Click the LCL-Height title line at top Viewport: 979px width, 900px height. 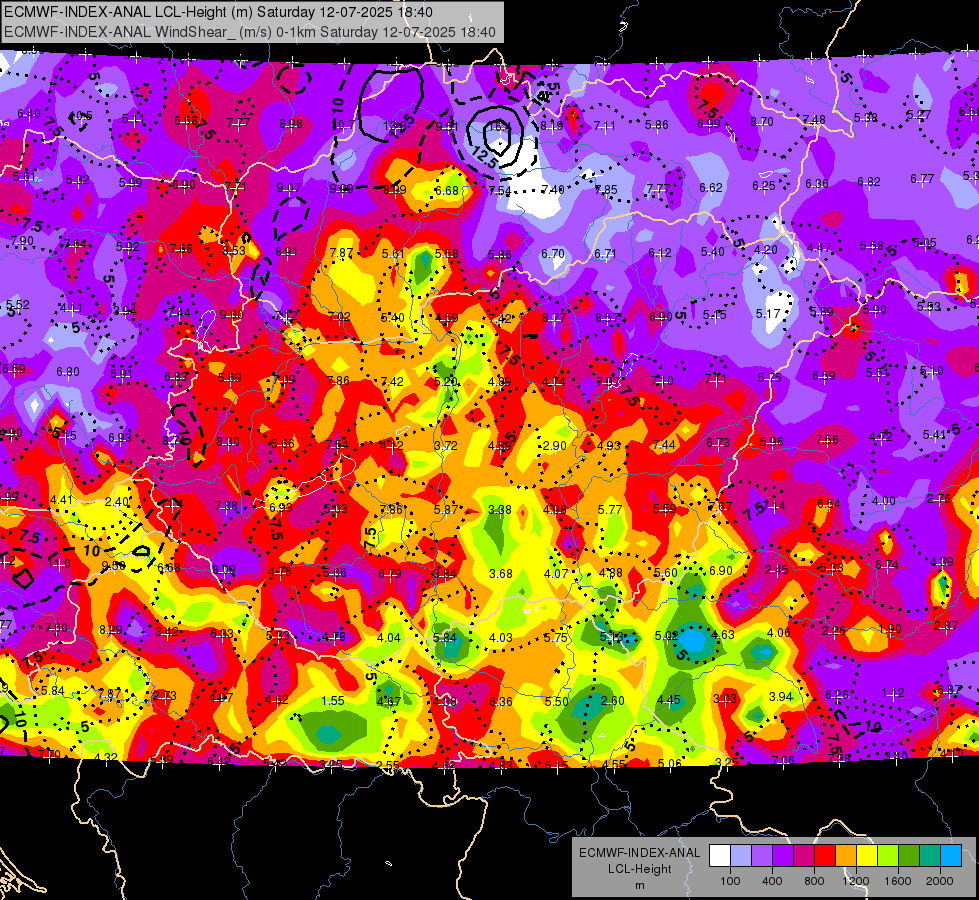click(218, 12)
